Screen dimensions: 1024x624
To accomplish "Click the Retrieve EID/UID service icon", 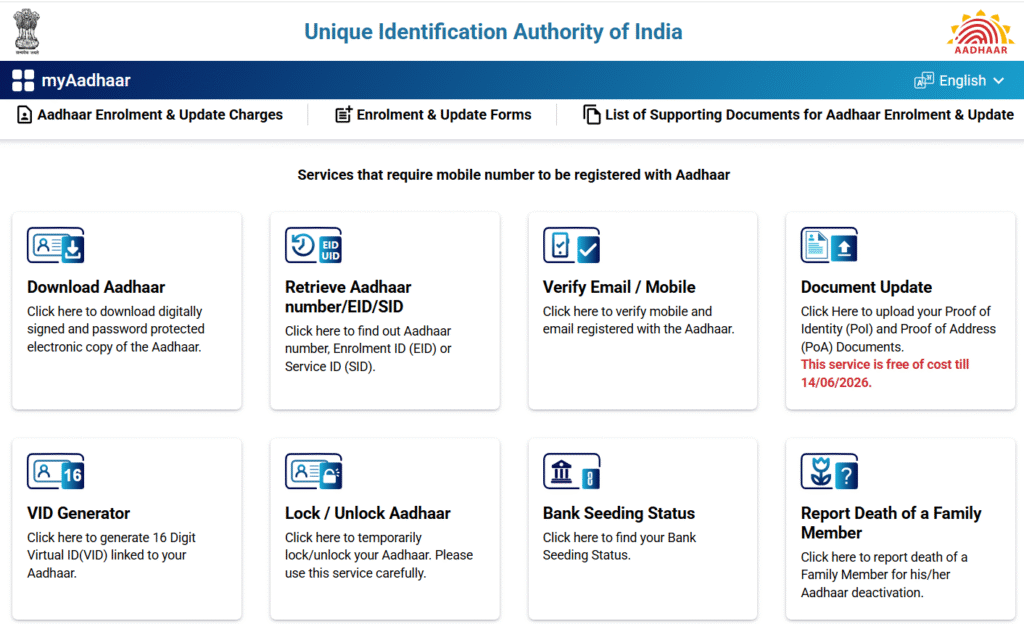I will [313, 245].
